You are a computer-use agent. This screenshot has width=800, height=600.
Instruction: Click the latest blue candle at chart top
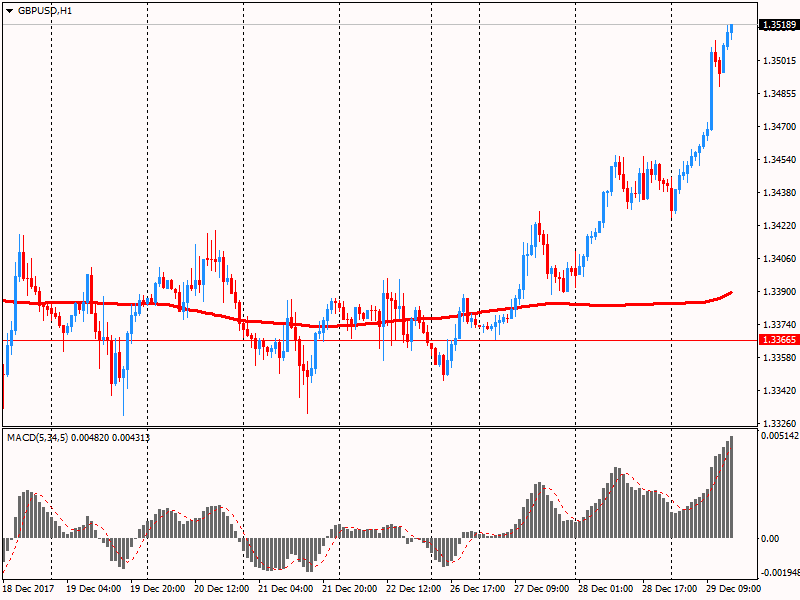731,30
